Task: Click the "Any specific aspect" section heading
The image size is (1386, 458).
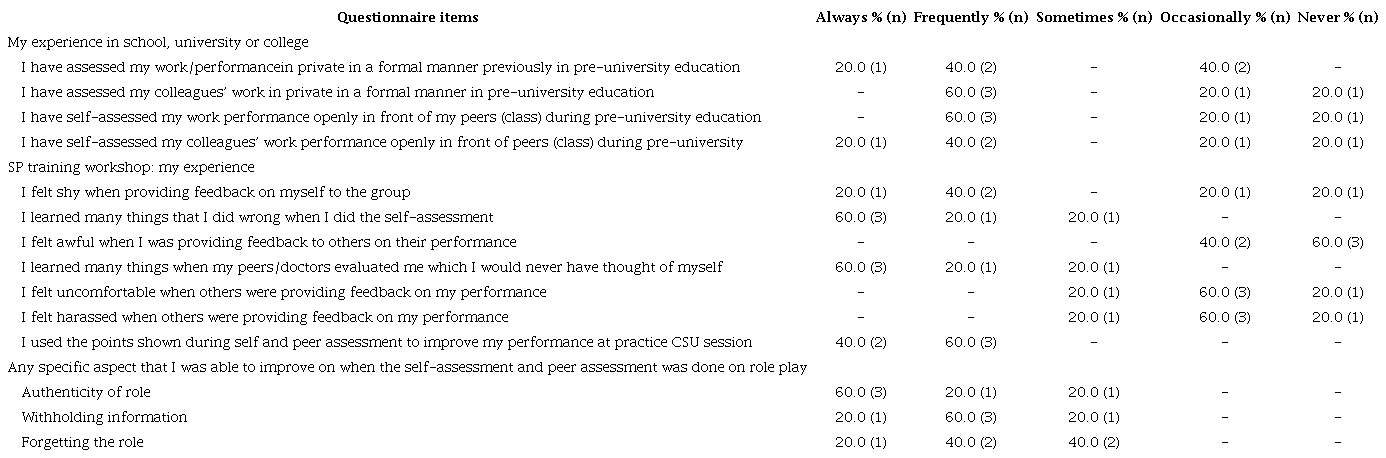Action: 407,367
